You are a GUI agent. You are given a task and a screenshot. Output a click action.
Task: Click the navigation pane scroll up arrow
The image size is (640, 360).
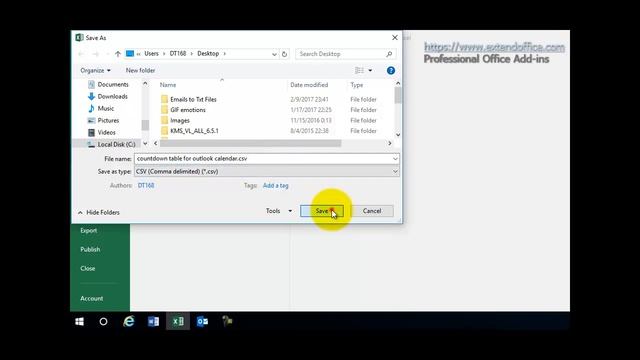pyautogui.click(x=145, y=83)
